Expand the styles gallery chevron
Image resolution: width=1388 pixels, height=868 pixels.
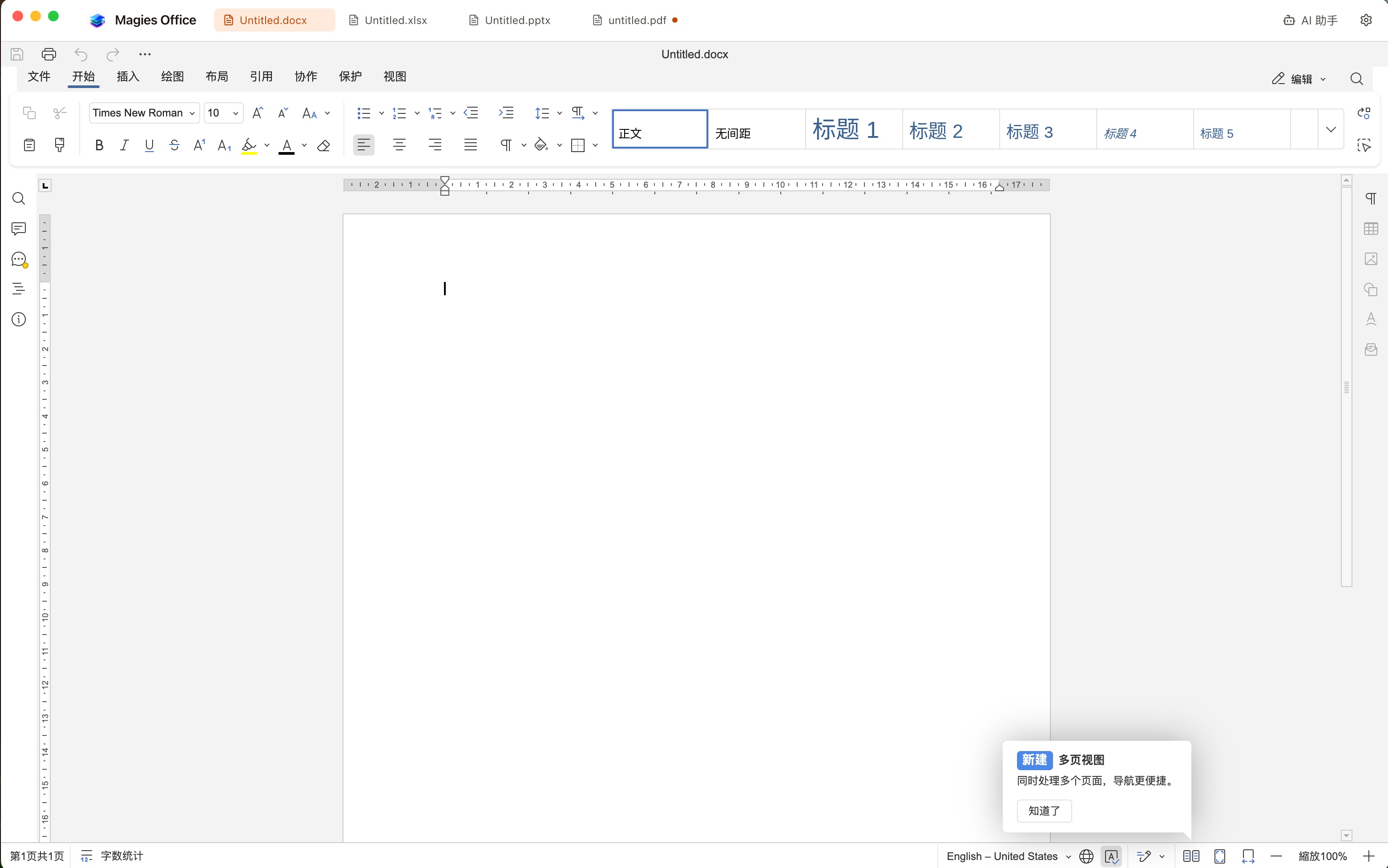(x=1331, y=129)
